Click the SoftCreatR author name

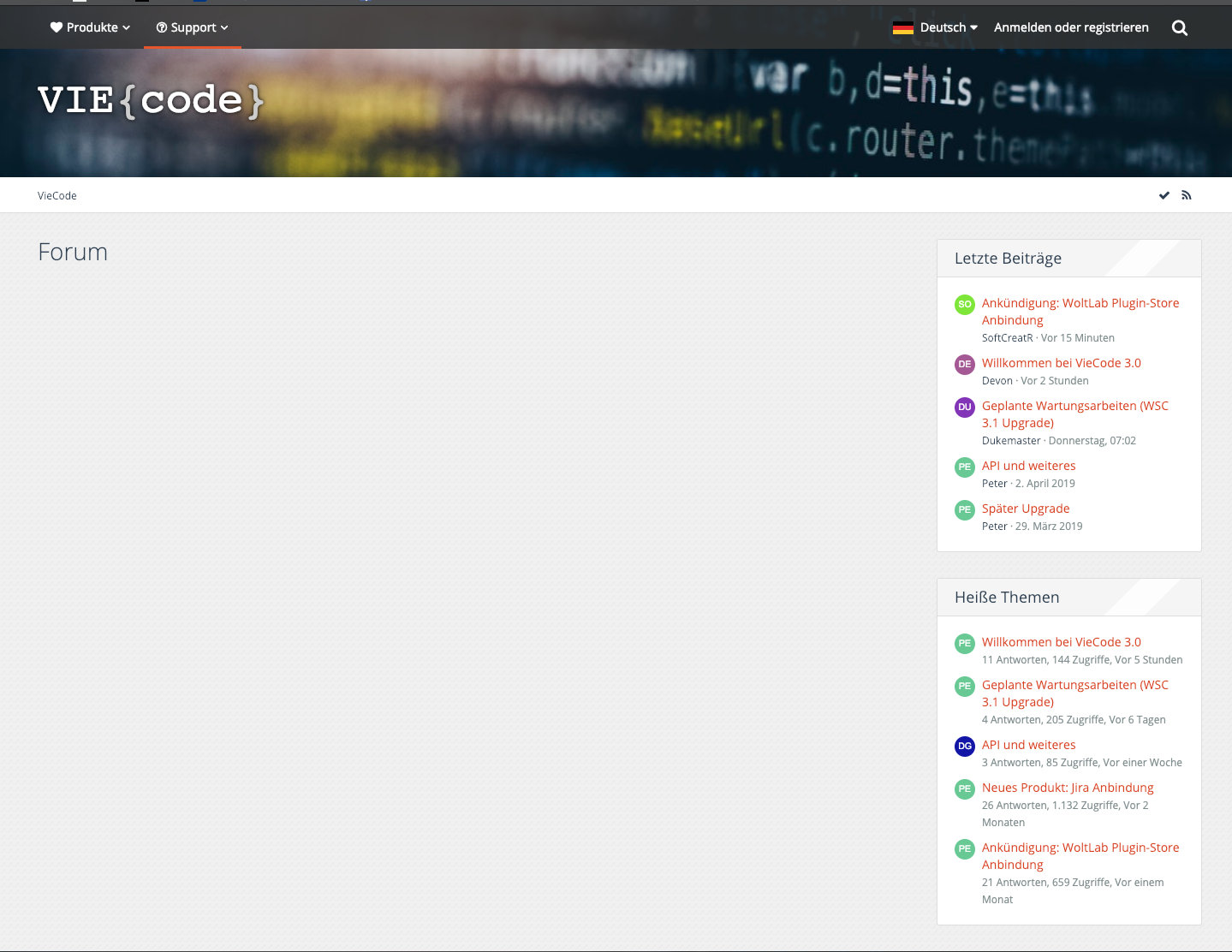(x=1007, y=338)
